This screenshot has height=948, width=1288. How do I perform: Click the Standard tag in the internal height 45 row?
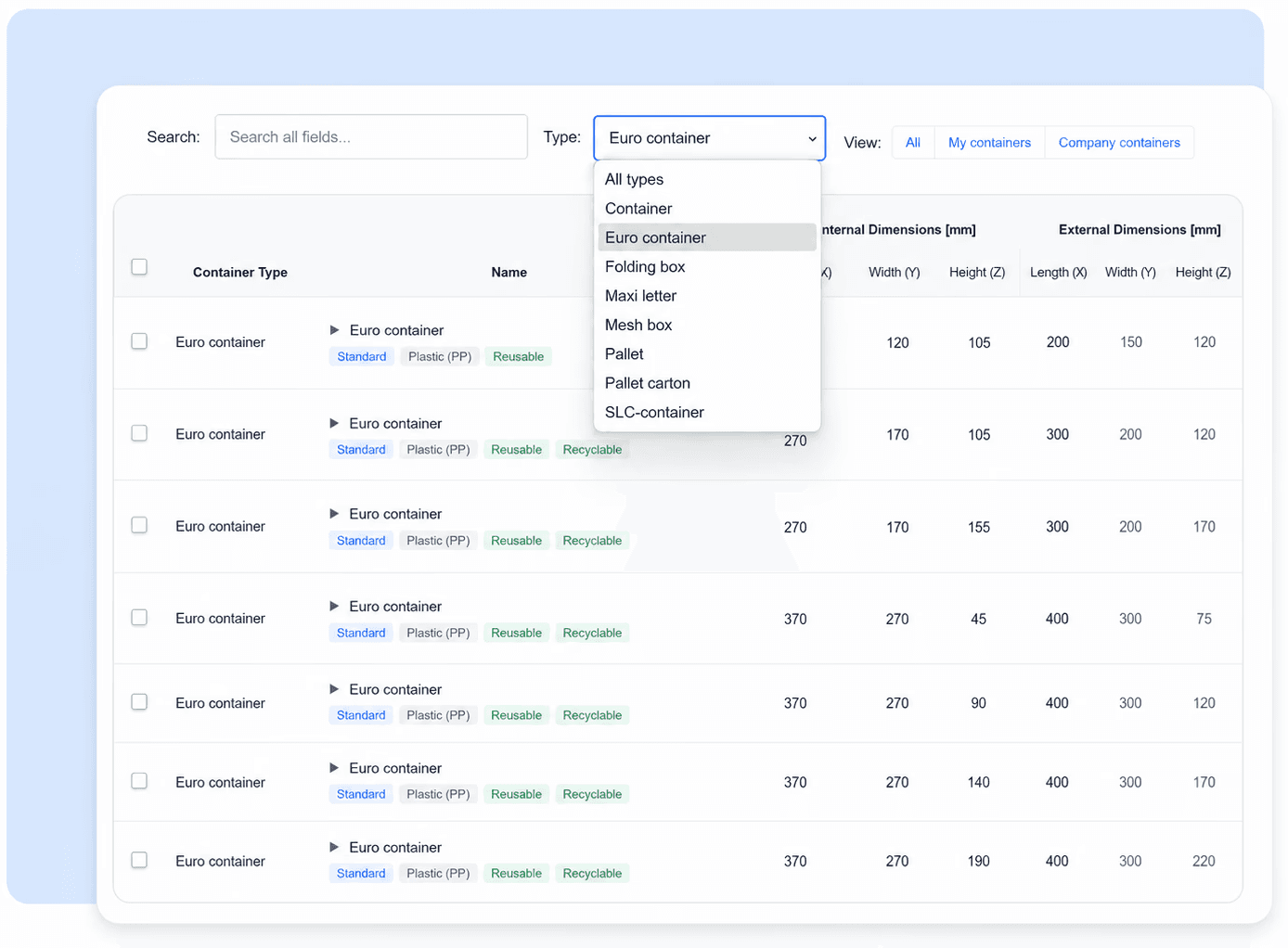point(361,634)
